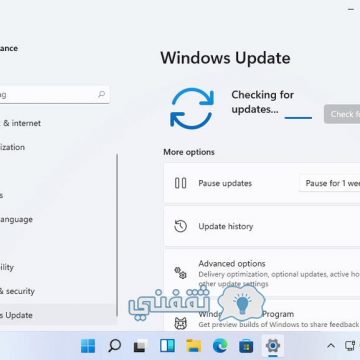Open Task View on the taskbar
The height and width of the screenshot is (360, 360).
tap(141, 346)
